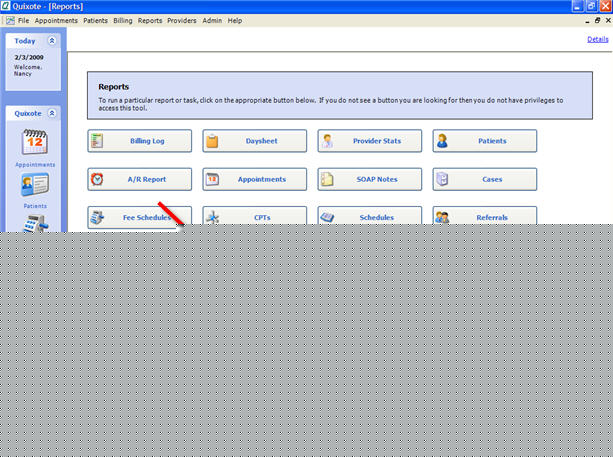Click the Details link

click(597, 39)
